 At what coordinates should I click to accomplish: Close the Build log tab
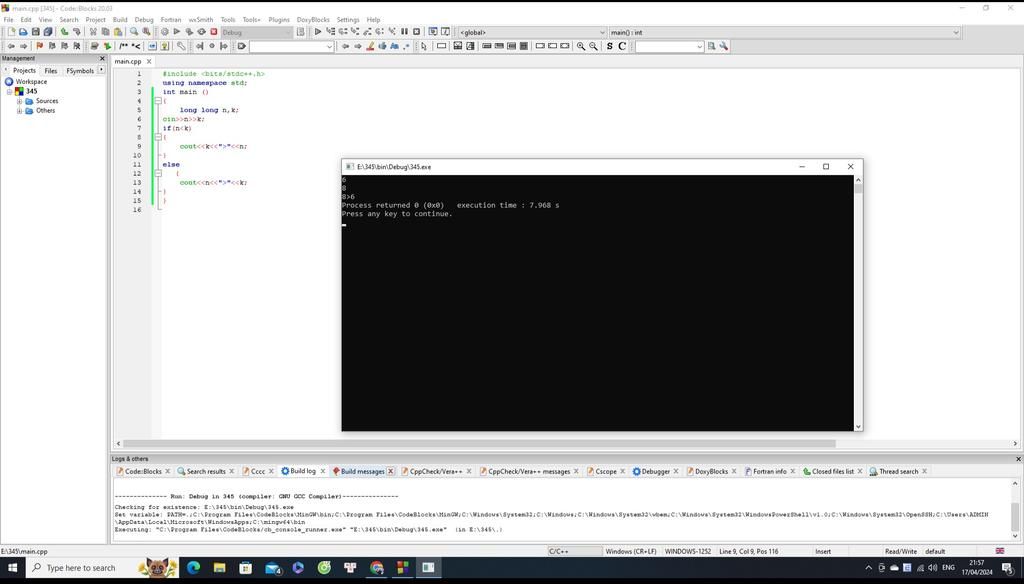(323, 471)
